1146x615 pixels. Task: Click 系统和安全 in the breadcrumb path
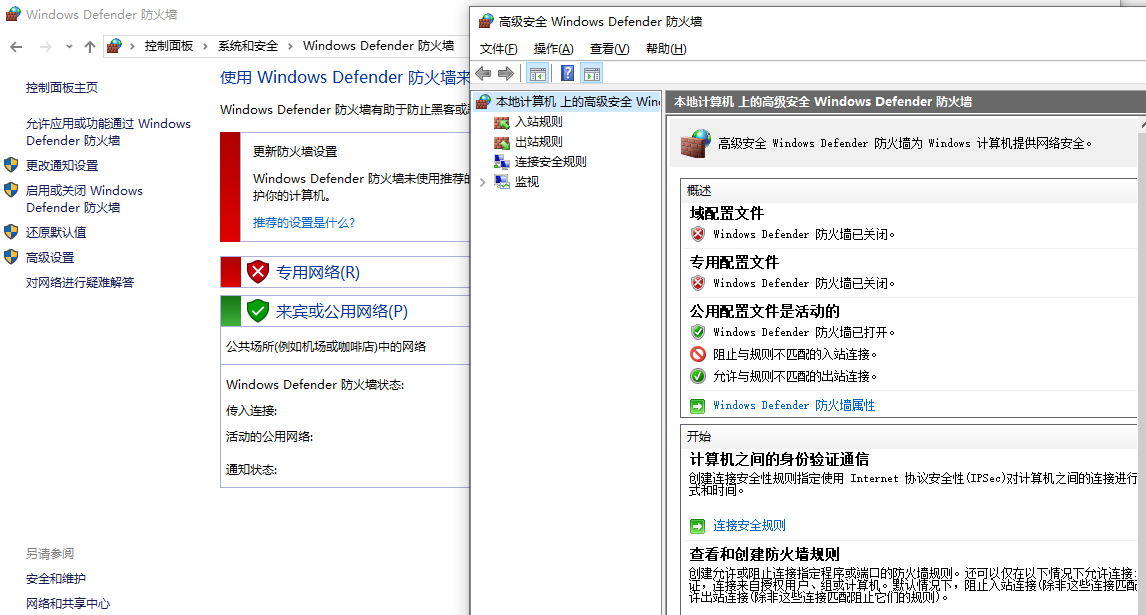tap(248, 45)
